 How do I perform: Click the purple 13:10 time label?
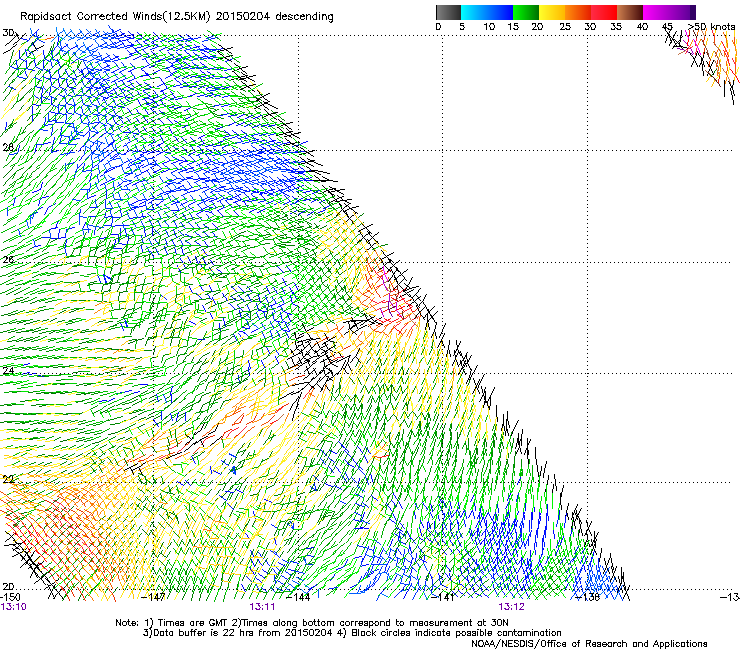pyautogui.click(x=13, y=607)
